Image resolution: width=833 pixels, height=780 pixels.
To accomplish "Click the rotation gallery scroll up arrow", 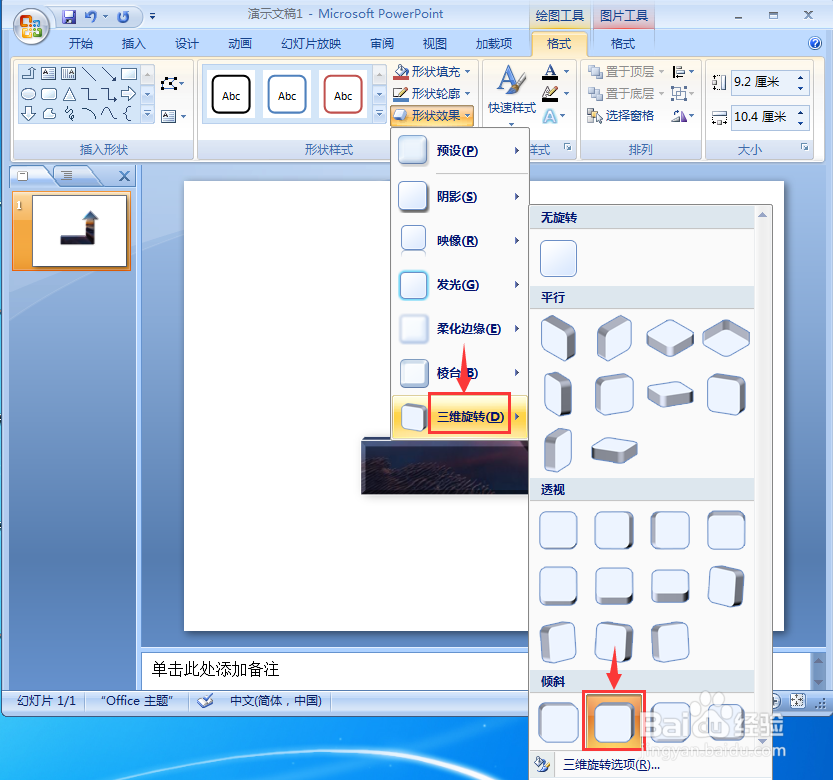I will pos(762,215).
